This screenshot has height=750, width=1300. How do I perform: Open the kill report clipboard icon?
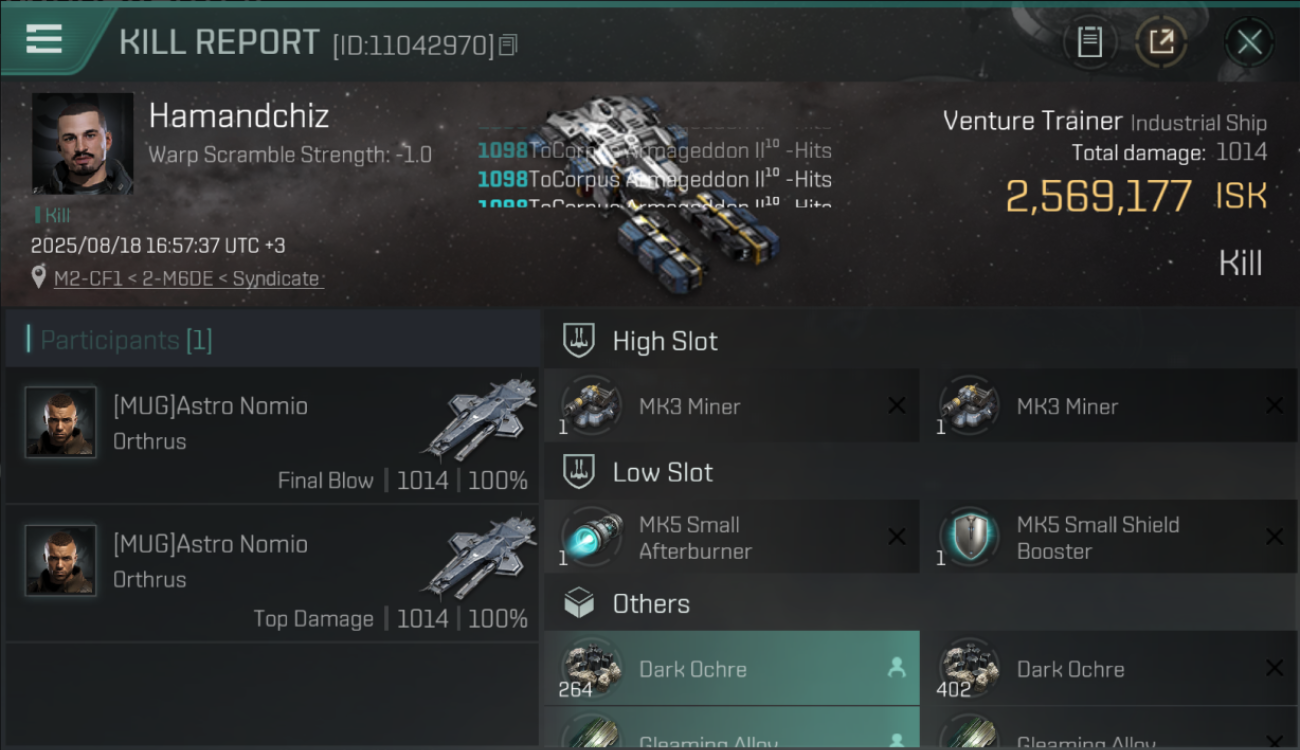click(1089, 42)
